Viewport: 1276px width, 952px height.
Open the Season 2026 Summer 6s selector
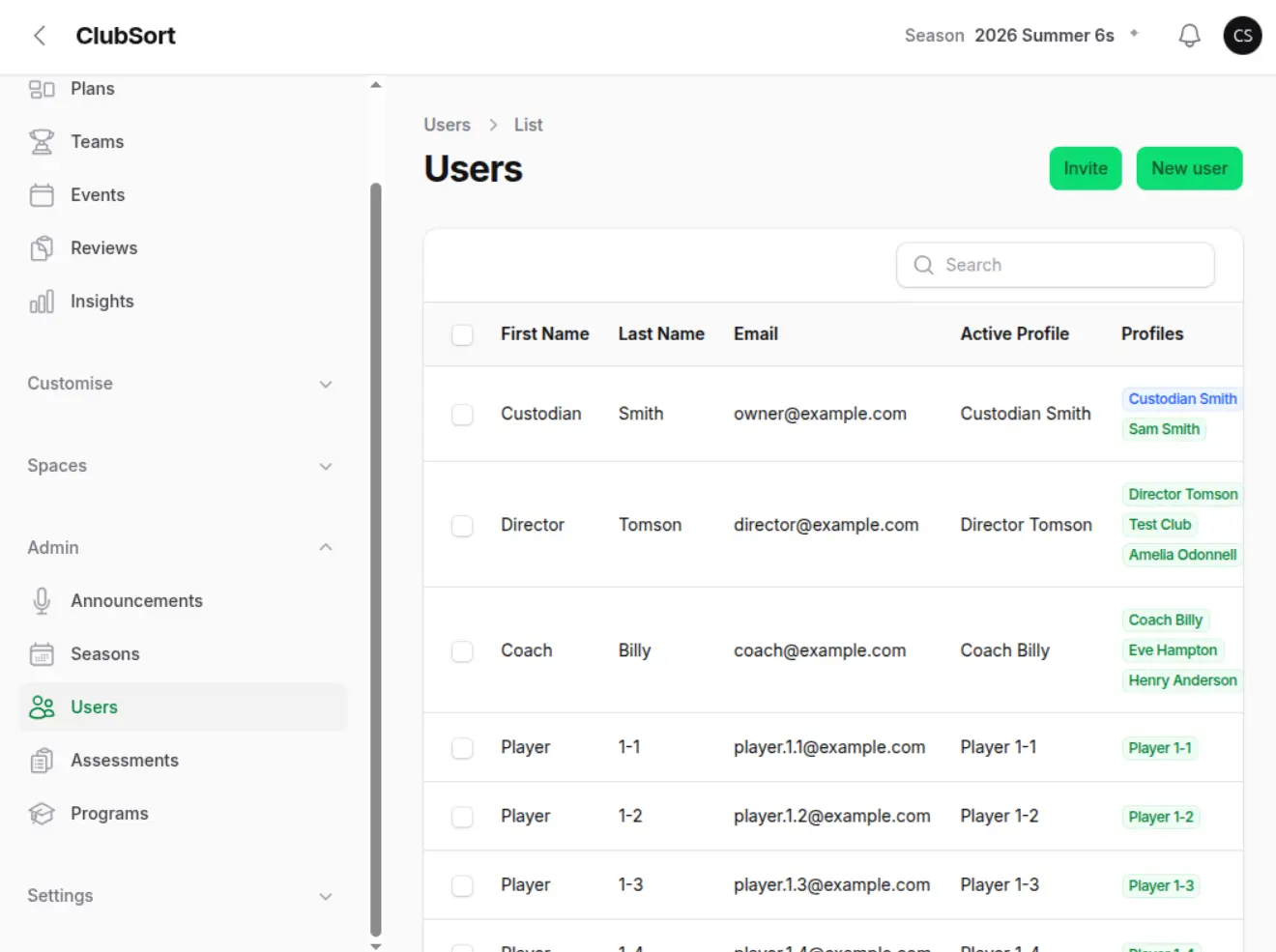click(x=1022, y=36)
